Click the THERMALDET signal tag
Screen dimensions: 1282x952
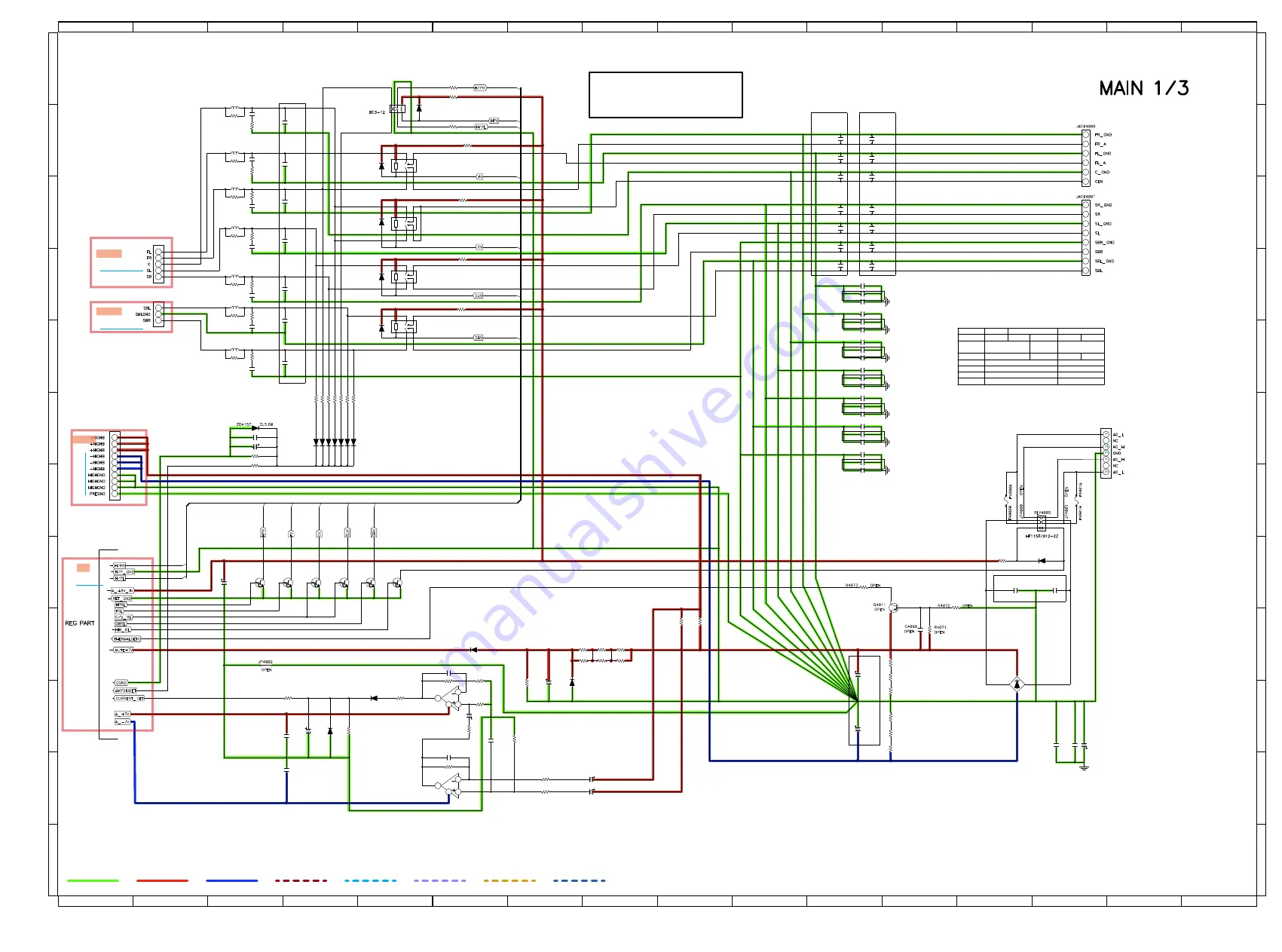127,639
